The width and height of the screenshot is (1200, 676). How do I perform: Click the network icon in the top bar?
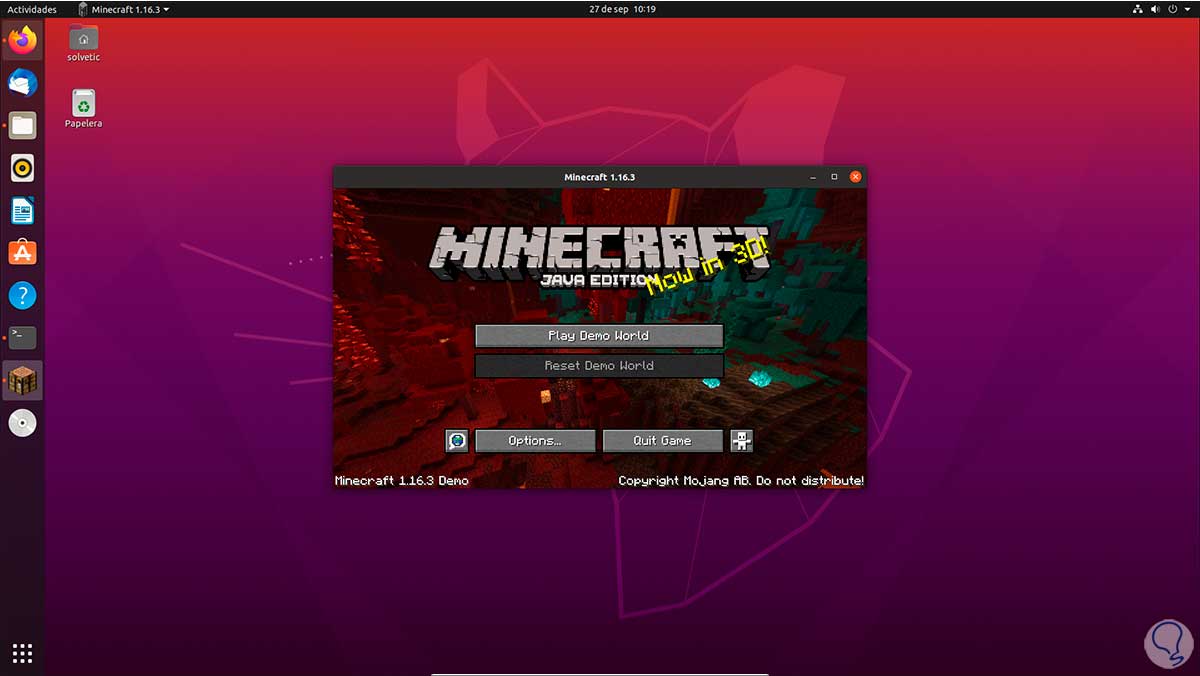coord(1137,8)
